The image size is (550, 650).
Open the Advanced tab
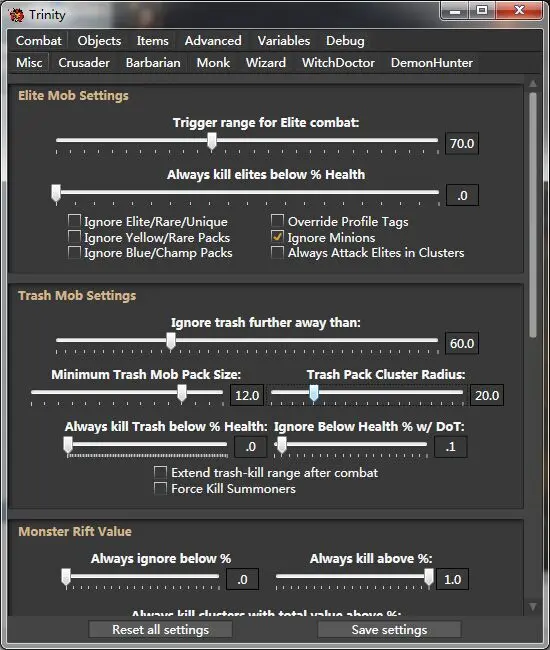pos(213,41)
